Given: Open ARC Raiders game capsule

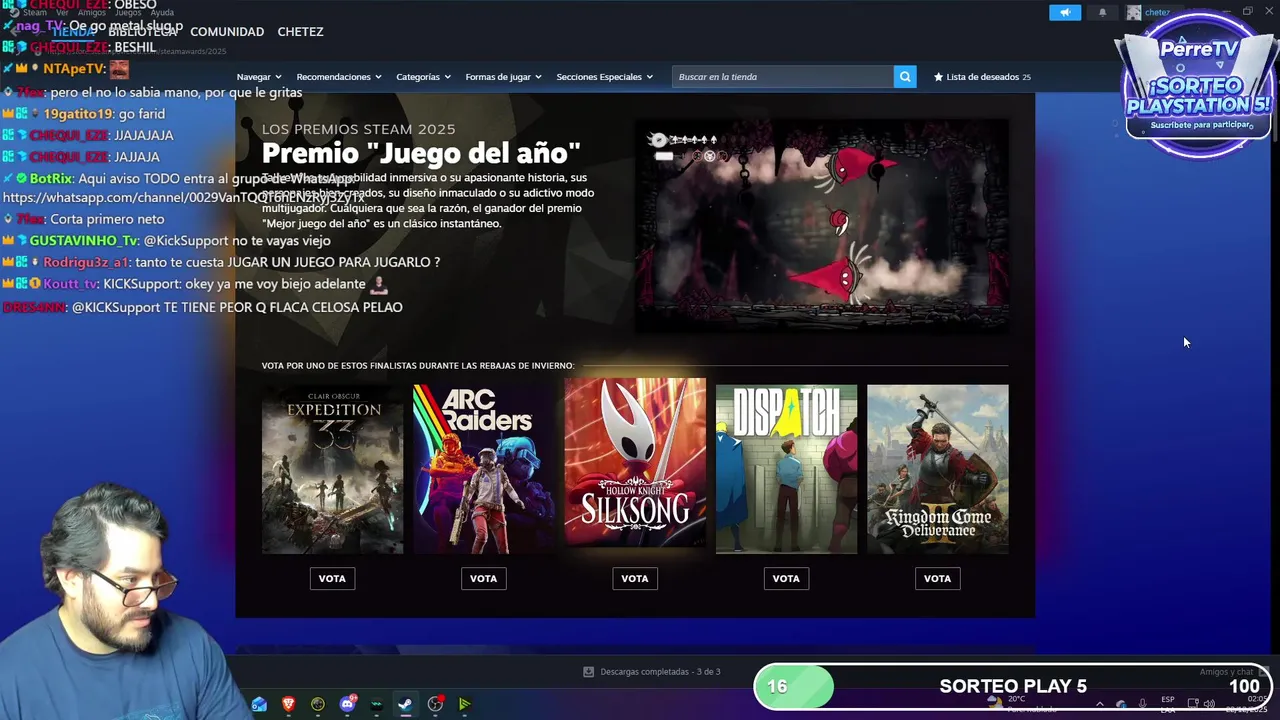Looking at the screenshot, I should tap(484, 469).
